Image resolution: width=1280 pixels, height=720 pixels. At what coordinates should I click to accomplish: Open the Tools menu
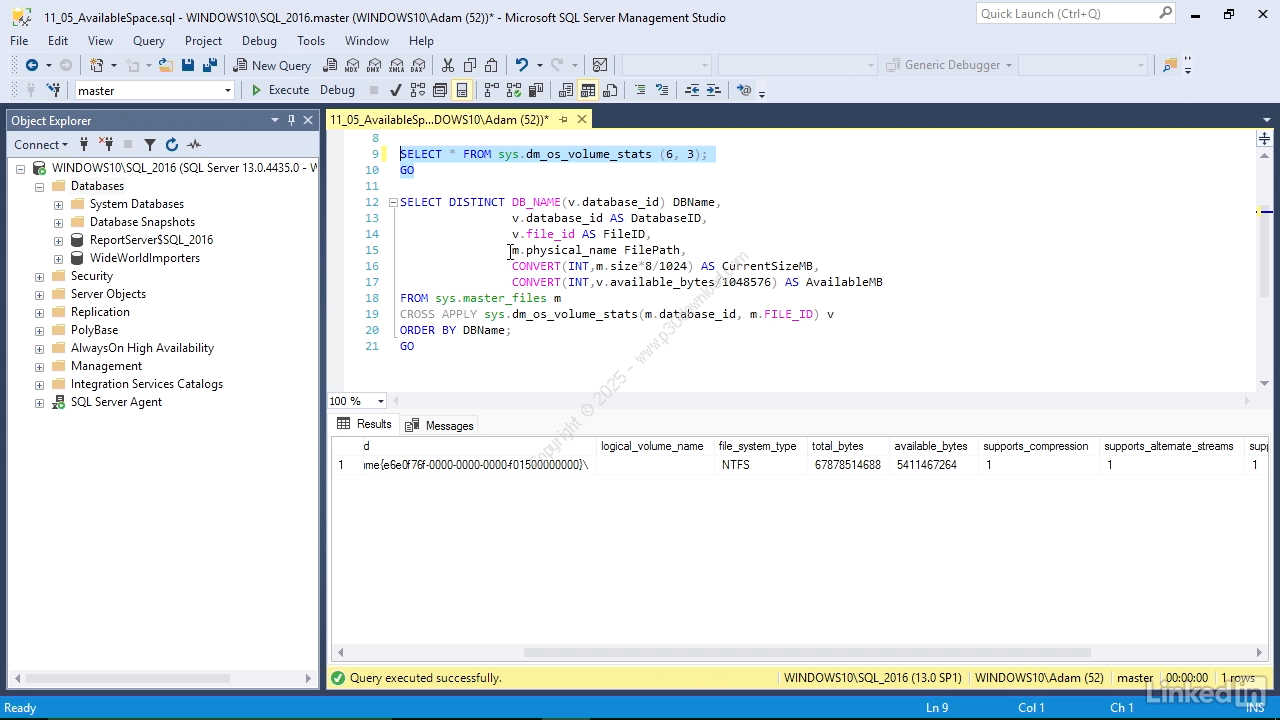pos(311,41)
